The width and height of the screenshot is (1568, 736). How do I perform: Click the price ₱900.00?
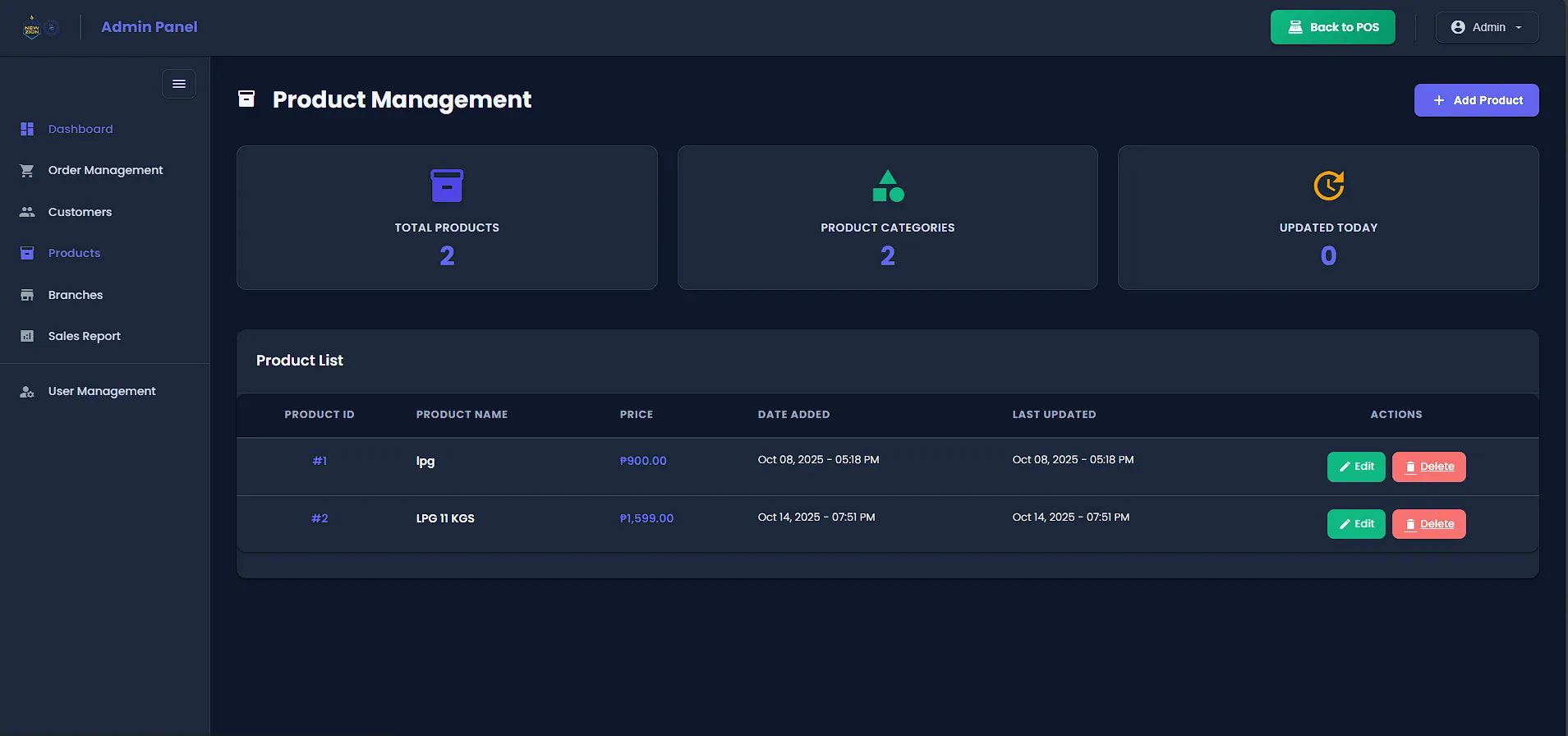pos(643,461)
